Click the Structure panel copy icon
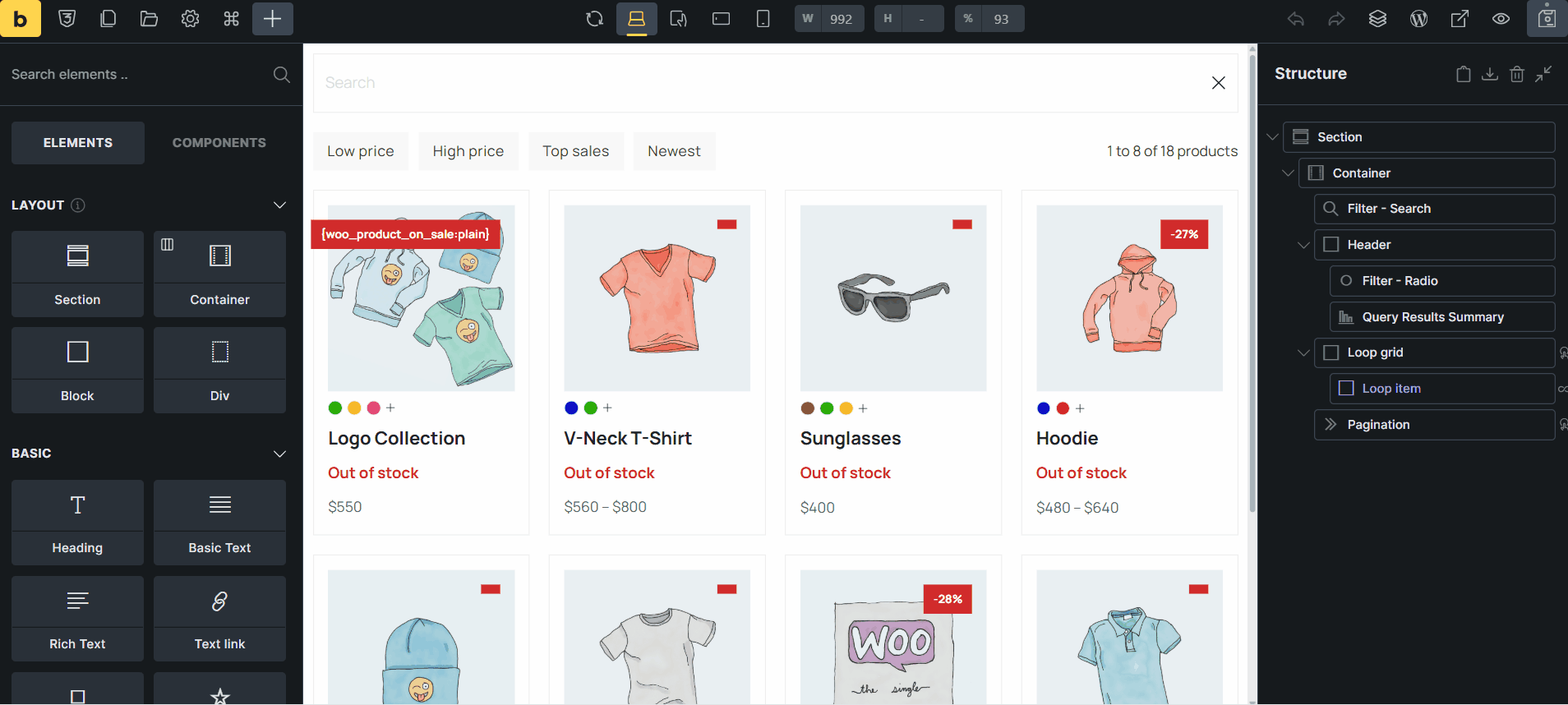 pyautogui.click(x=1464, y=74)
